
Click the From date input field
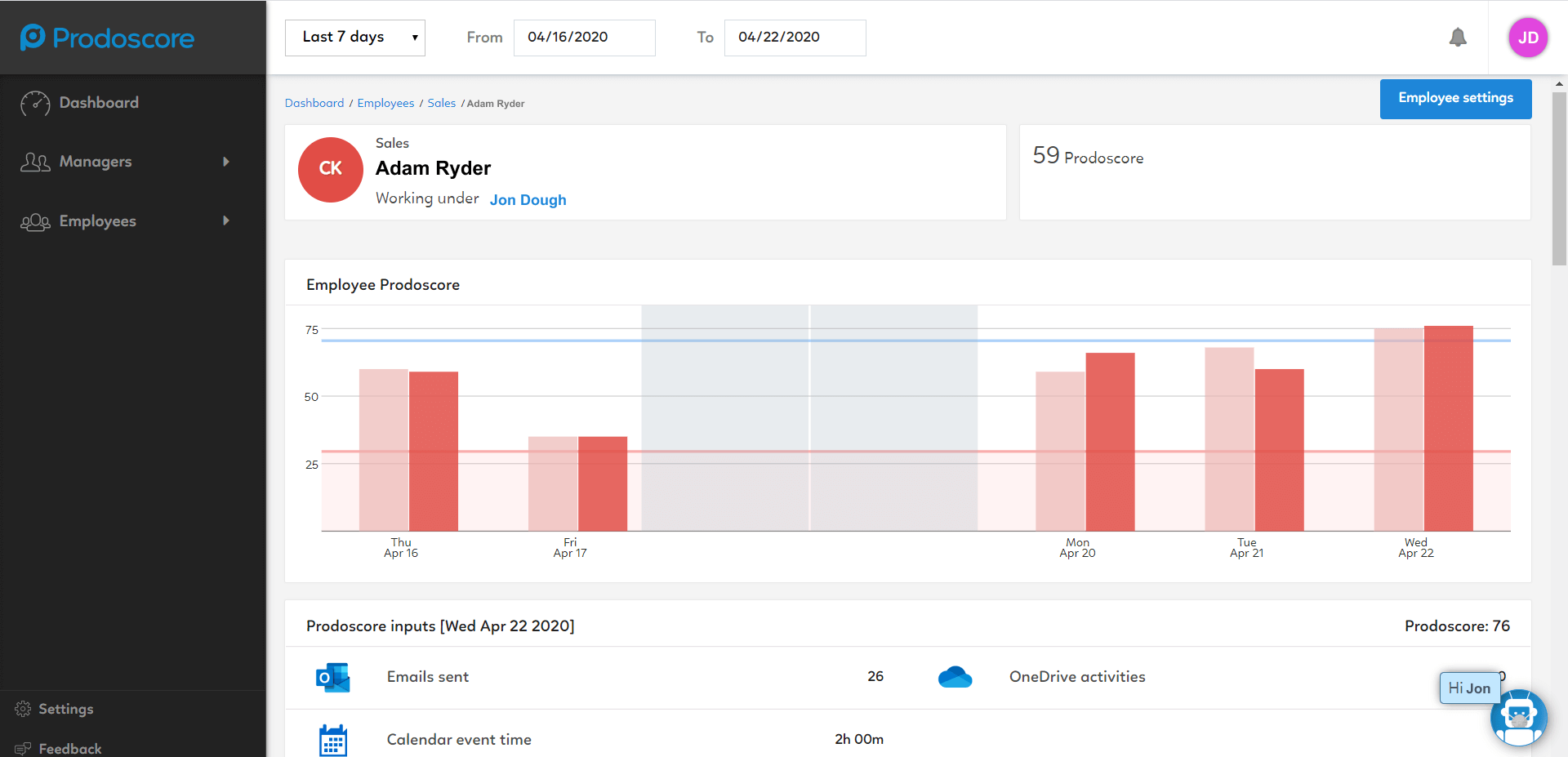point(584,38)
